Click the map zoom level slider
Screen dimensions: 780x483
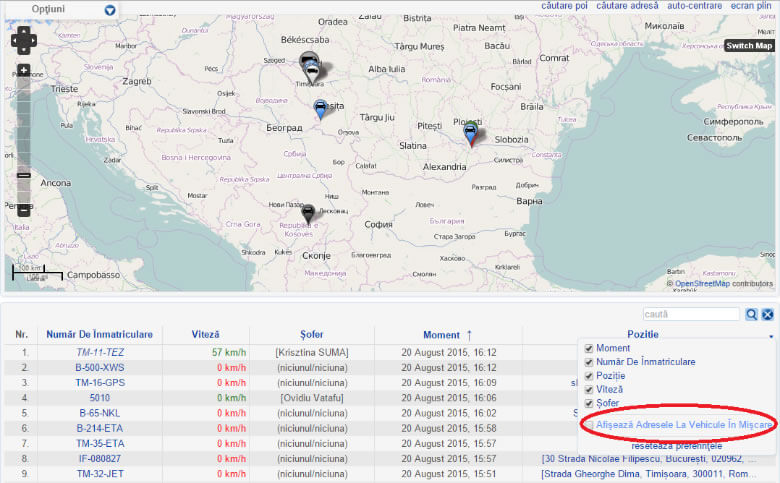24,176
